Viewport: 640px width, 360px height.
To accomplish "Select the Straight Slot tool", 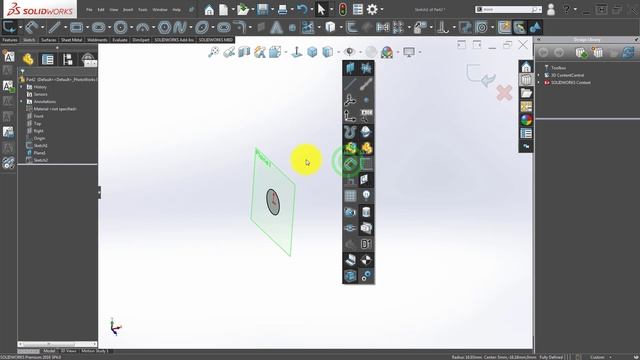I will [x=98, y=27].
